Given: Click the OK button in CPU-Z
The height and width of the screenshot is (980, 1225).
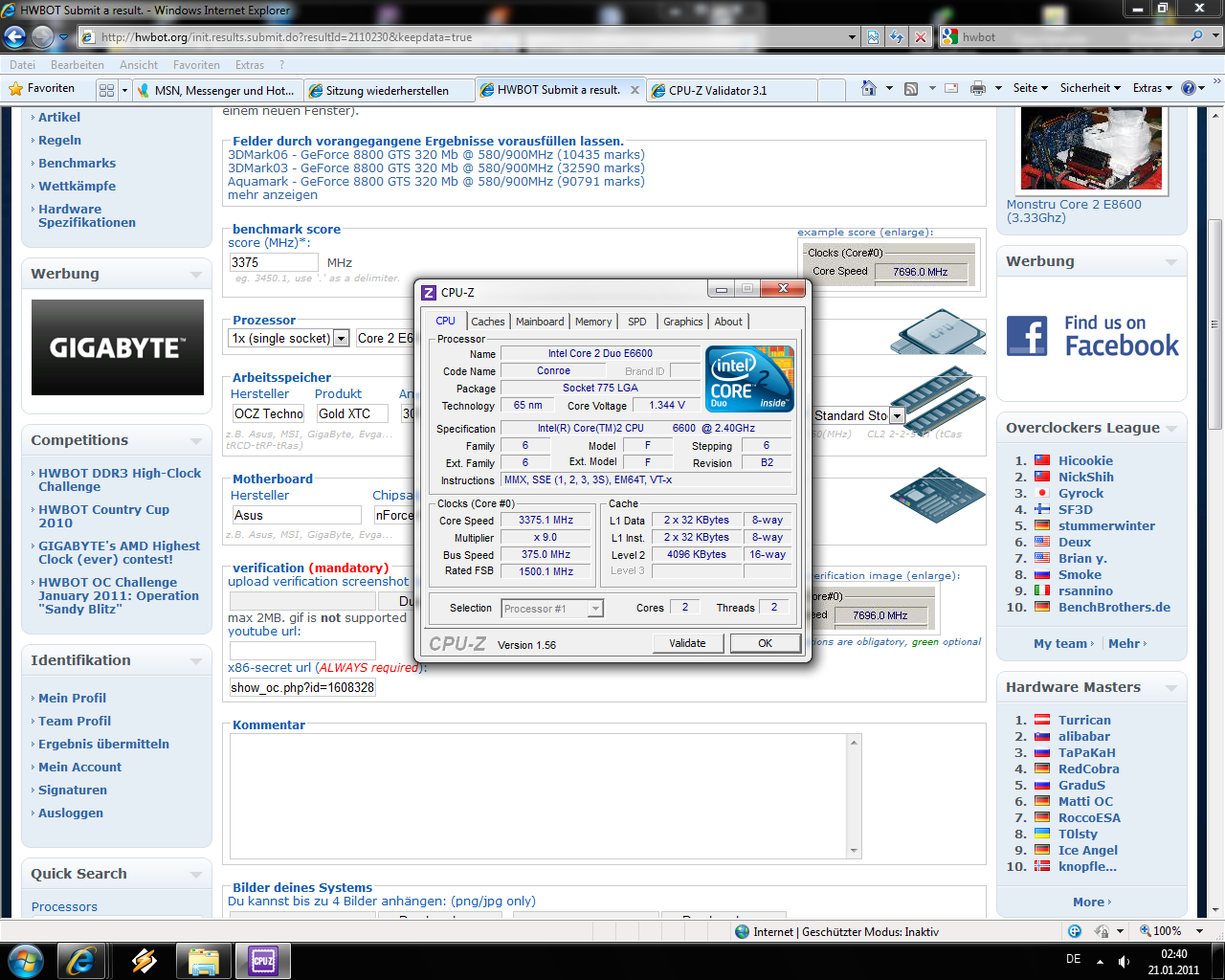Looking at the screenshot, I should (766, 643).
